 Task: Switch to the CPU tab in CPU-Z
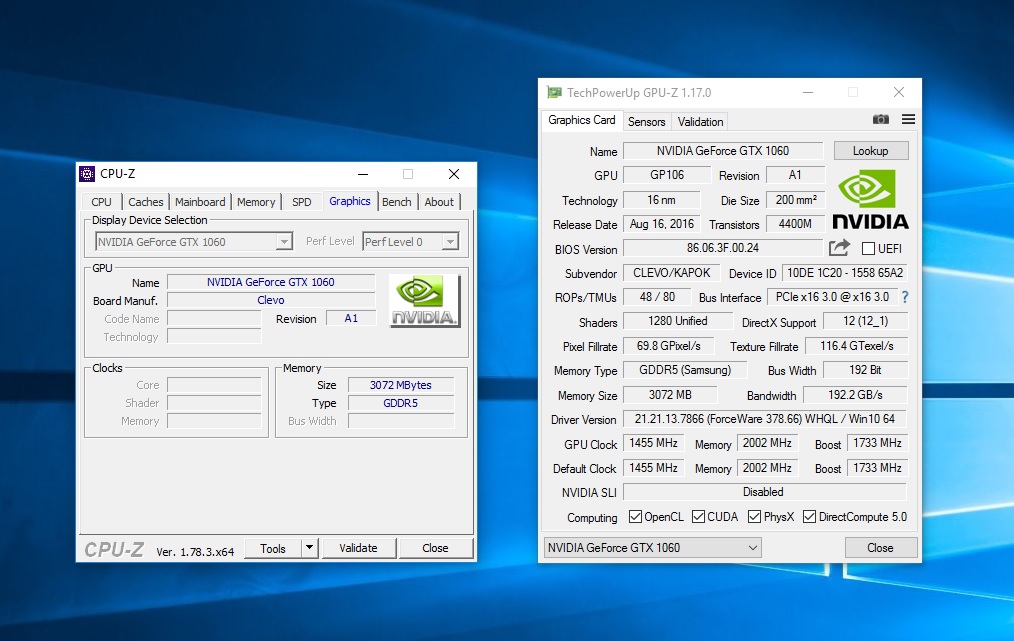(102, 202)
